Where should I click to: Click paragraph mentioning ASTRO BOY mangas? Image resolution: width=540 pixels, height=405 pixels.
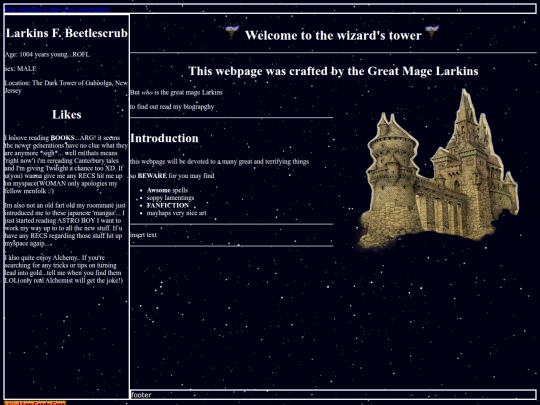point(65,225)
